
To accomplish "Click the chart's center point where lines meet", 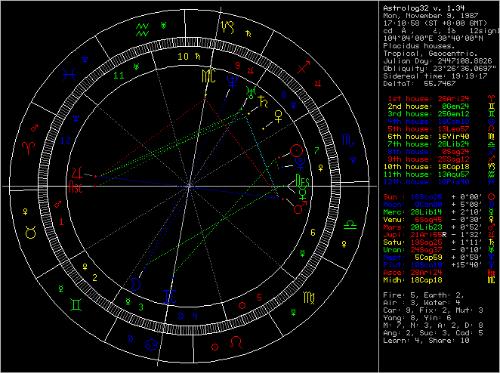I will 189,186.
